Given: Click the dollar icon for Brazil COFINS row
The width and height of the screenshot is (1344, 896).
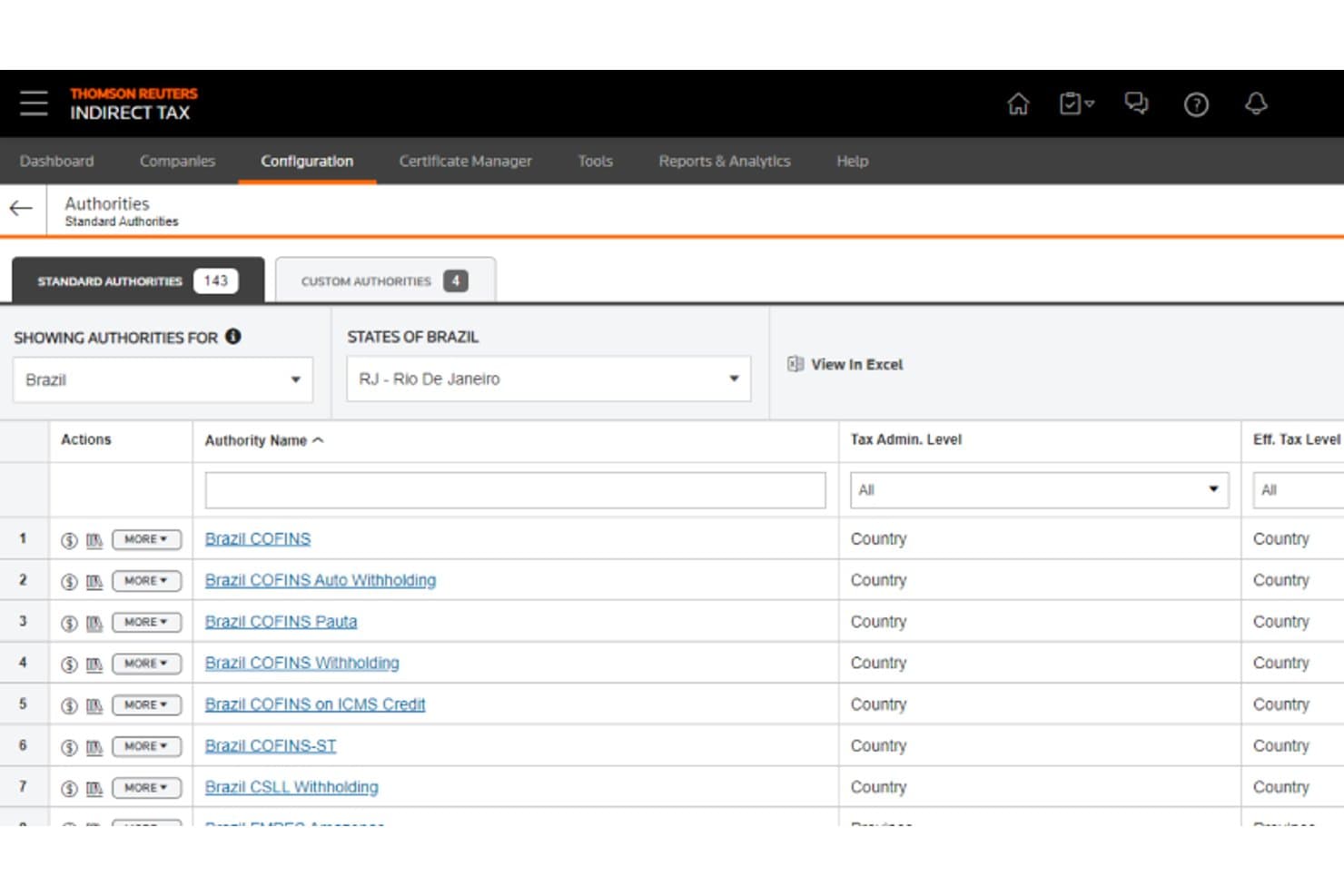Looking at the screenshot, I should (x=69, y=540).
